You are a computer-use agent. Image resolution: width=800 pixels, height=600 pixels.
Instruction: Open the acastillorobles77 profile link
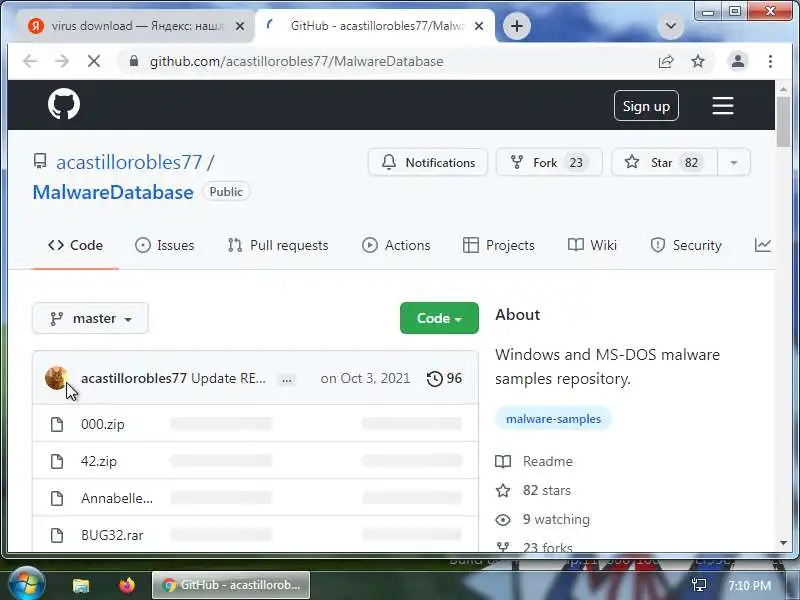129,162
